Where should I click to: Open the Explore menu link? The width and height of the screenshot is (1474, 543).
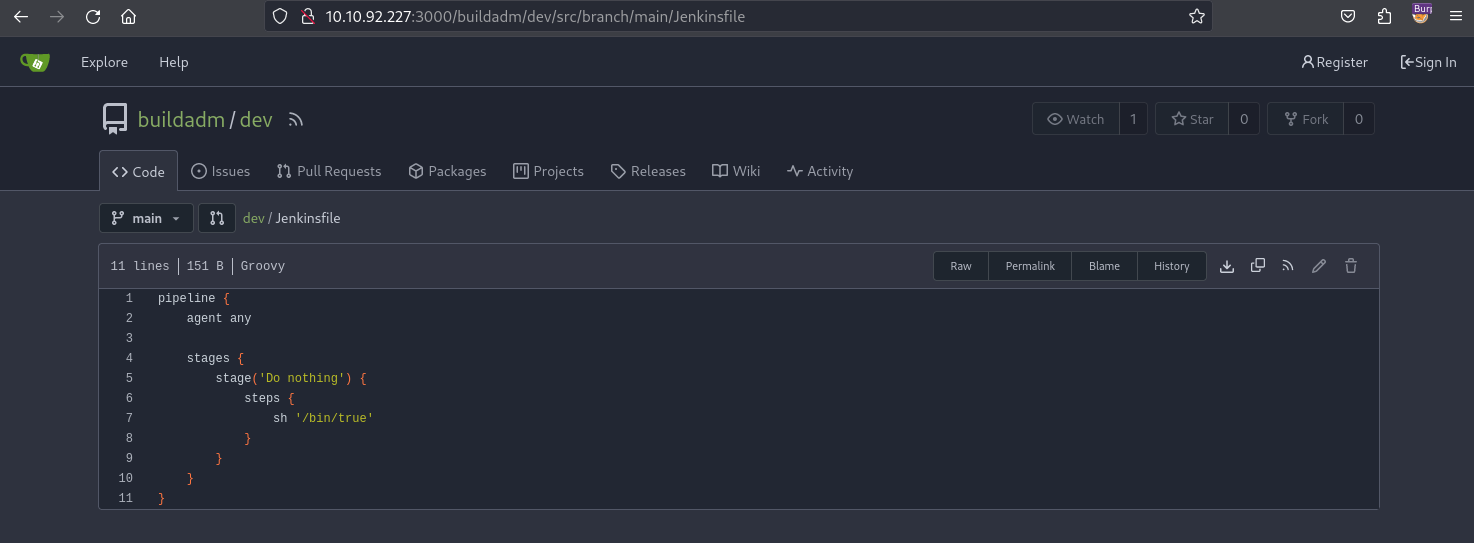coord(104,62)
